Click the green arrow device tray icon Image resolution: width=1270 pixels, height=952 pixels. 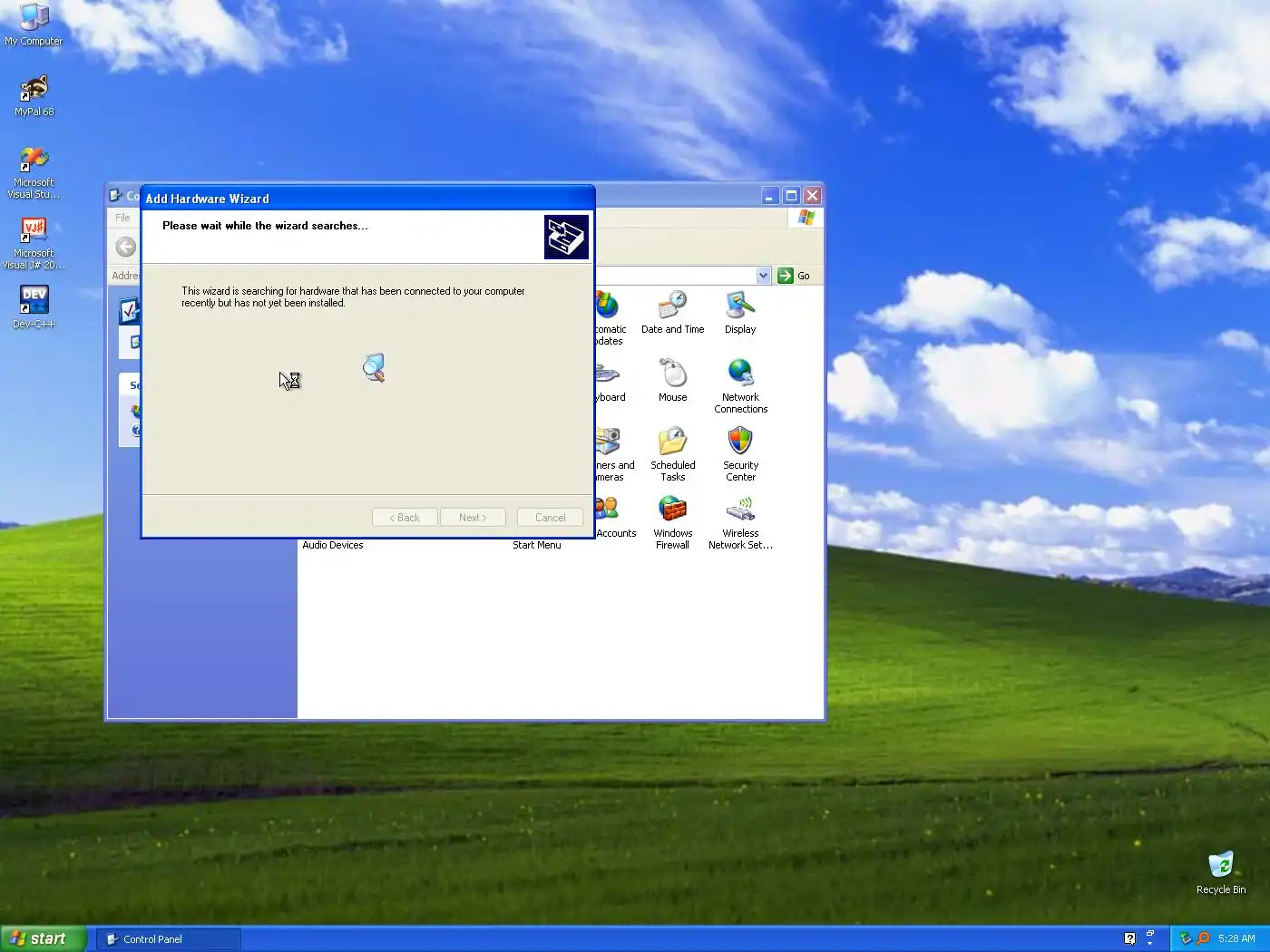point(1186,938)
